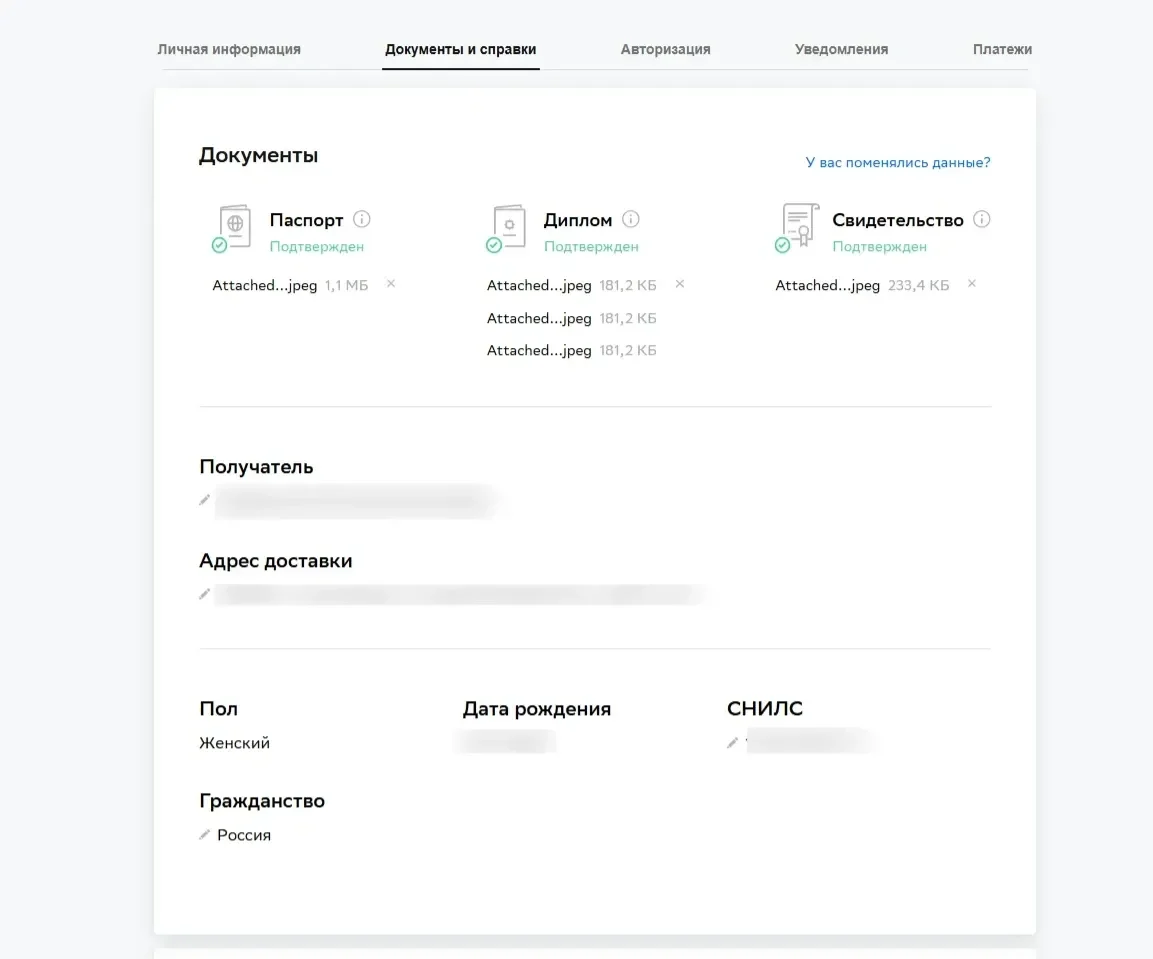Screen dimensions: 1153x959
Task: Show info tooltip next to Диплом
Action: 631,219
